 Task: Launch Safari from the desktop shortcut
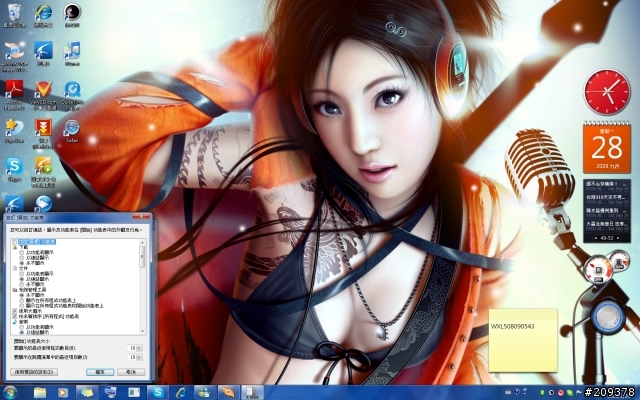click(x=72, y=131)
